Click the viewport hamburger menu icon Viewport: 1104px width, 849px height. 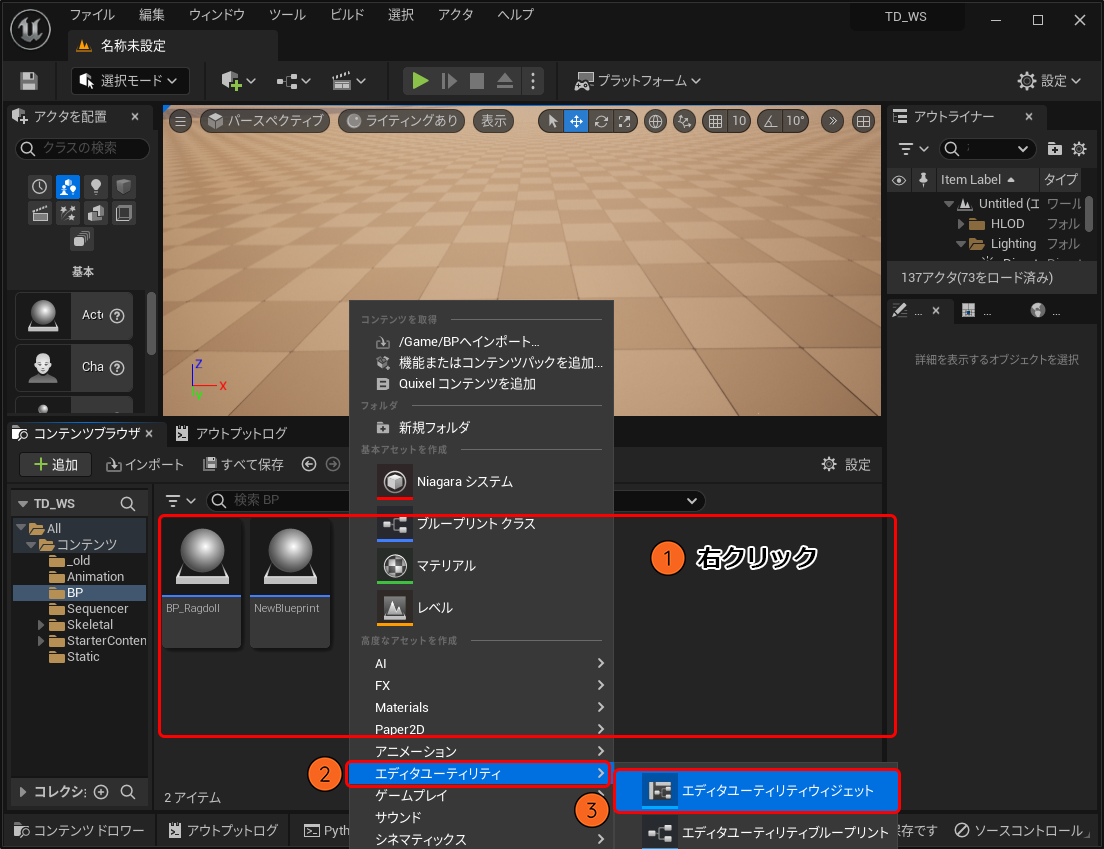180,121
